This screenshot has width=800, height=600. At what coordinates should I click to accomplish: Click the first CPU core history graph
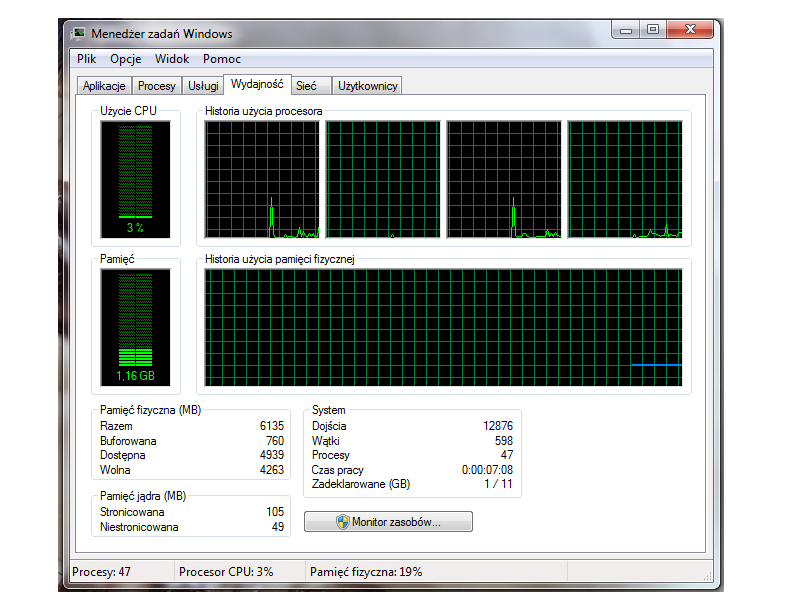click(262, 180)
